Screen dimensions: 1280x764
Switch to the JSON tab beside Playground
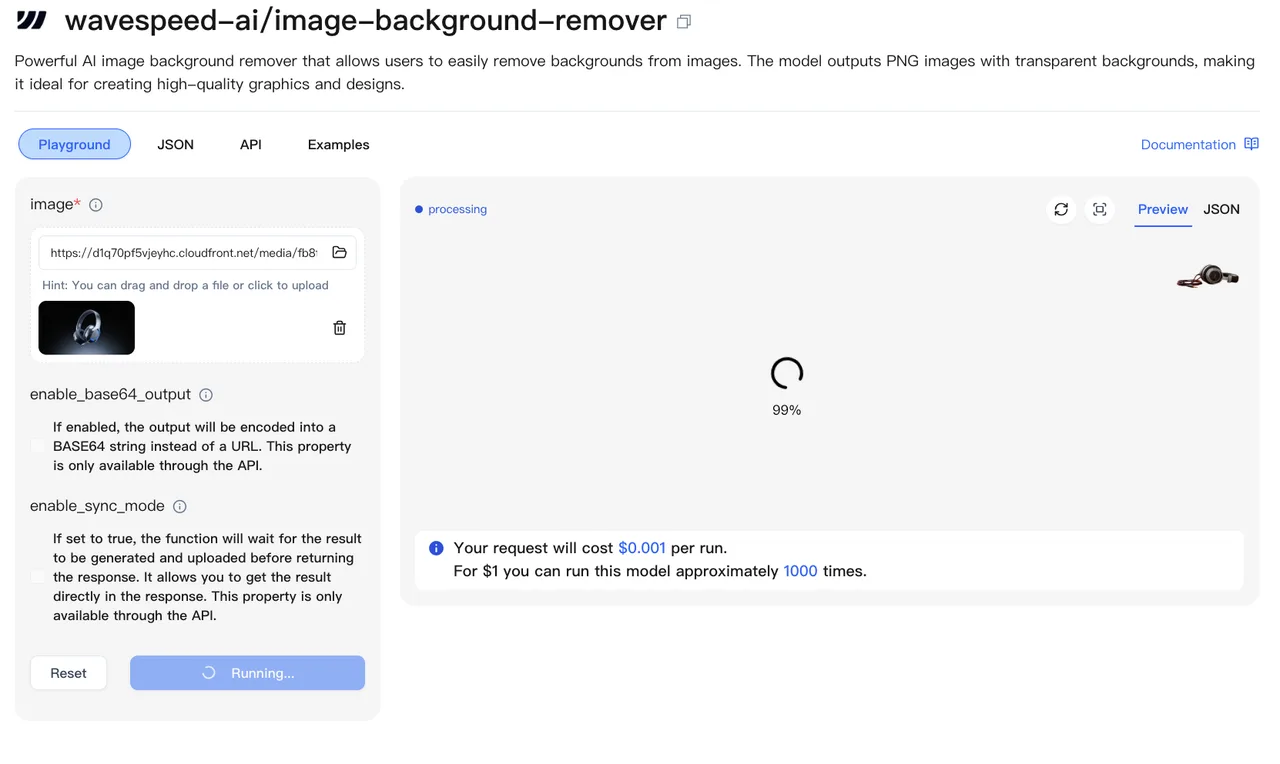pos(175,144)
